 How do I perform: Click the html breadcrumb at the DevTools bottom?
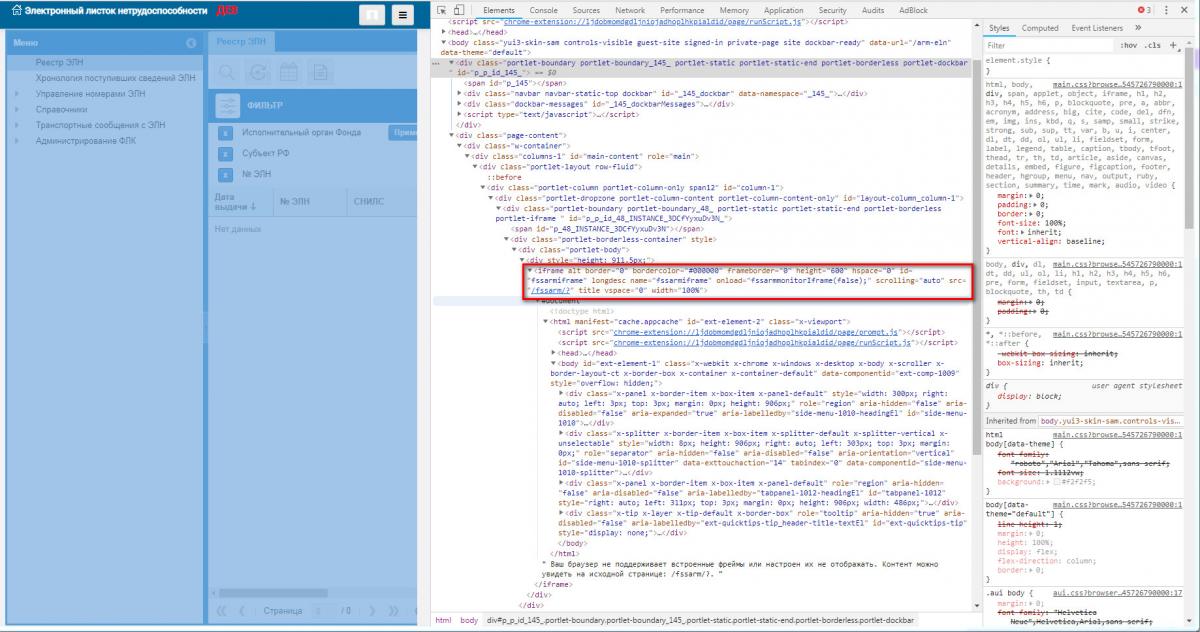click(443, 621)
